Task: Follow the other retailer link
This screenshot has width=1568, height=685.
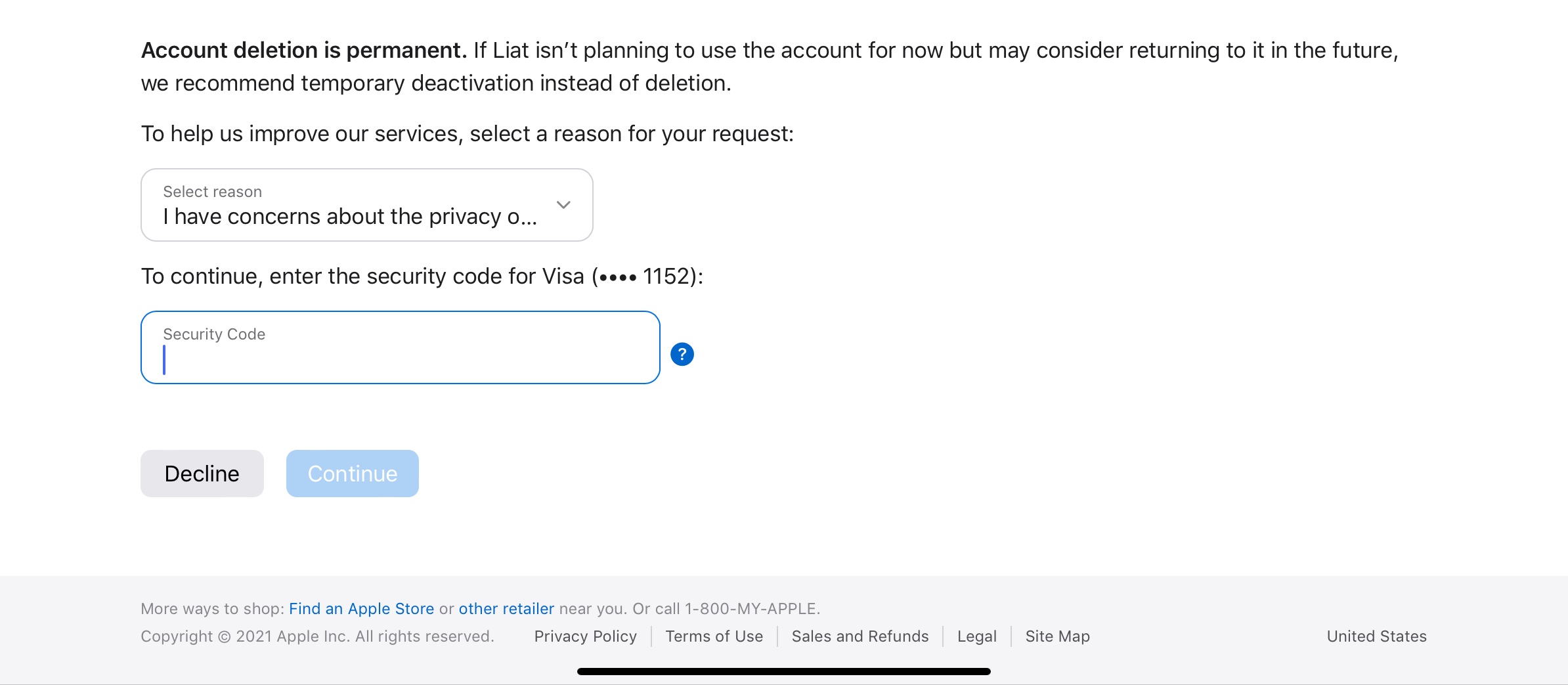Action: pos(506,609)
